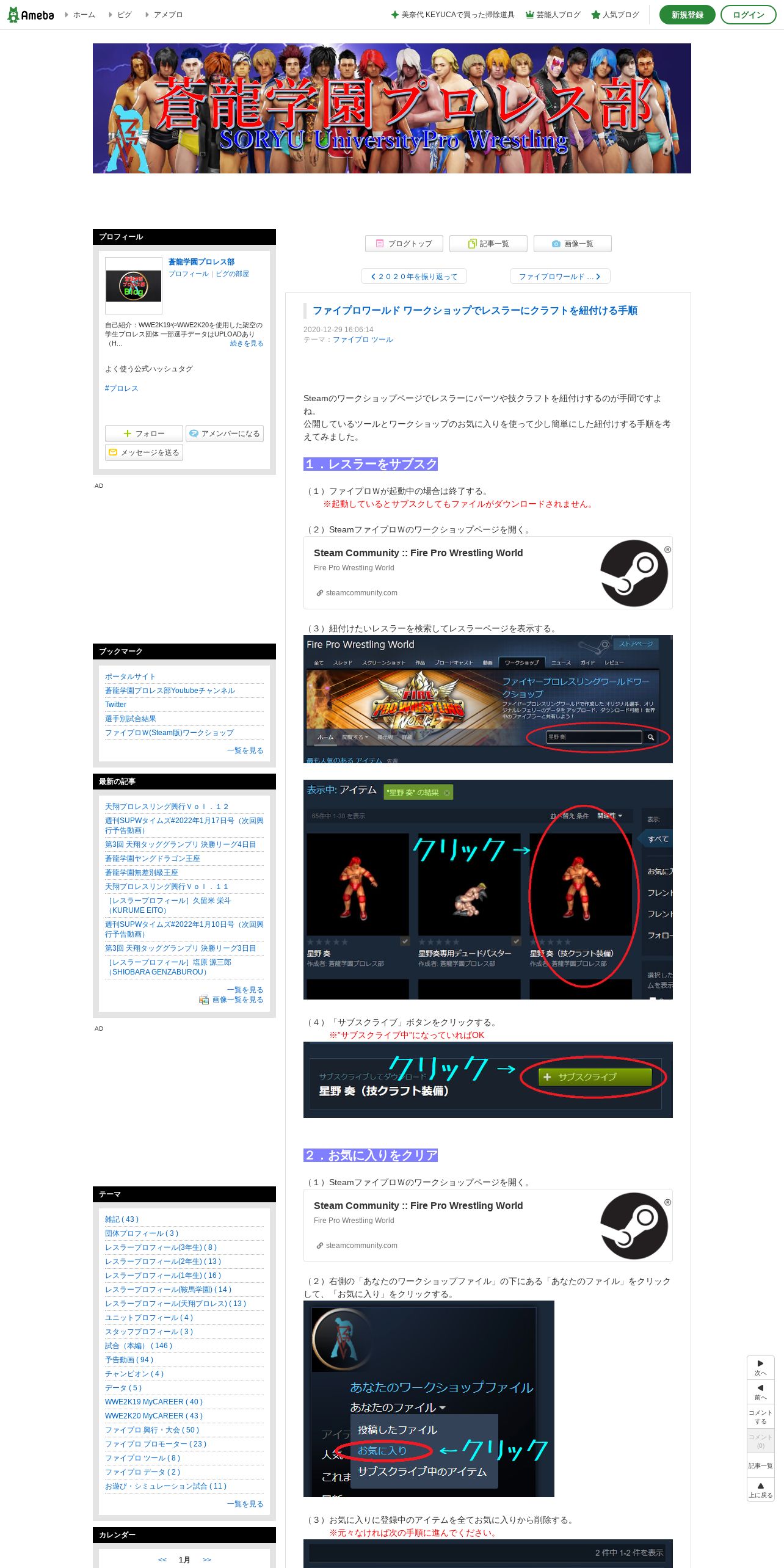Open theme 予告動画 ( 94 )
Viewport: 784px width, 1568px height.
coord(129,1360)
